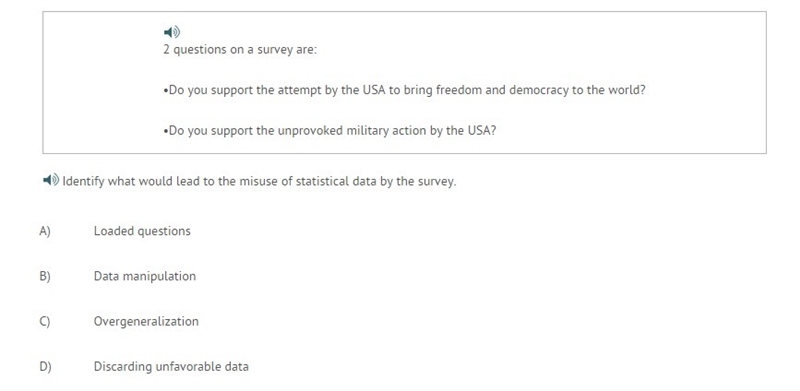Select answer letter A)
The width and height of the screenshot is (800, 391).
tap(45, 231)
